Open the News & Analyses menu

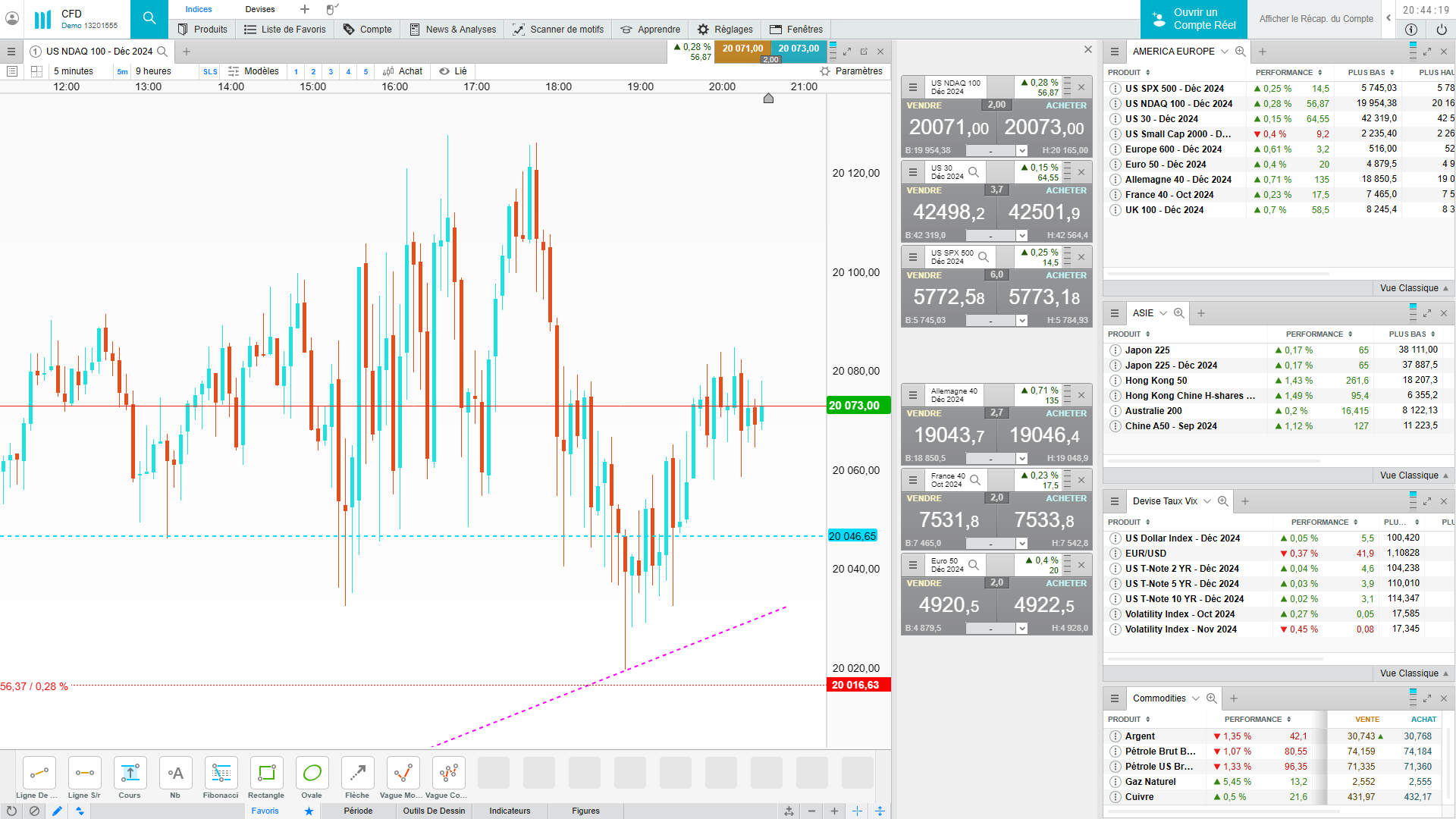click(x=453, y=30)
